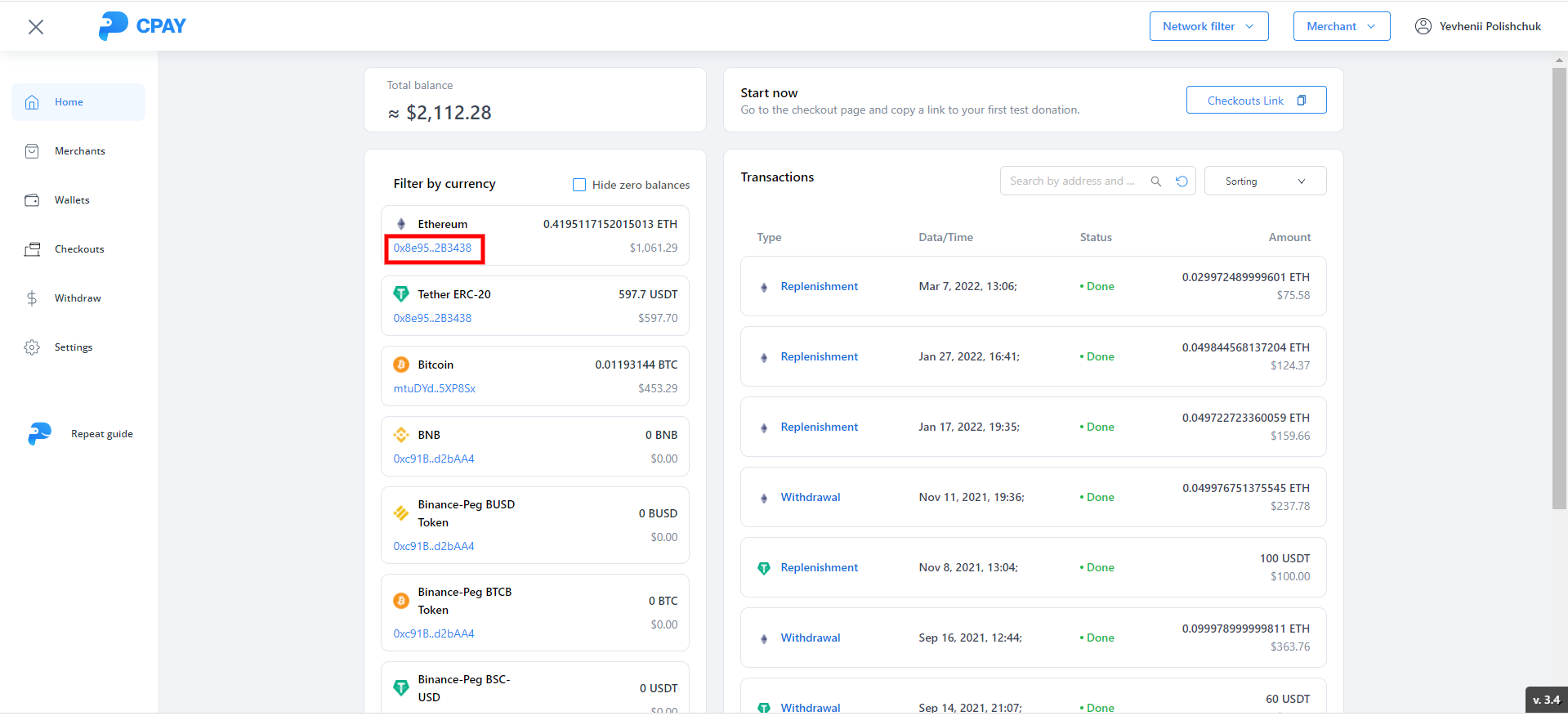Open the Network filter dropdown

point(1208,26)
